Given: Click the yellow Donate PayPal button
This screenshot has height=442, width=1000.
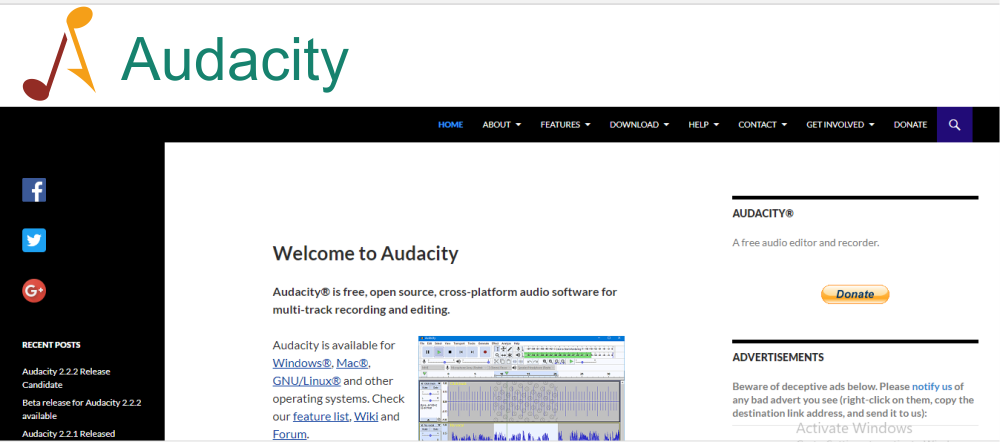Looking at the screenshot, I should tap(855, 294).
